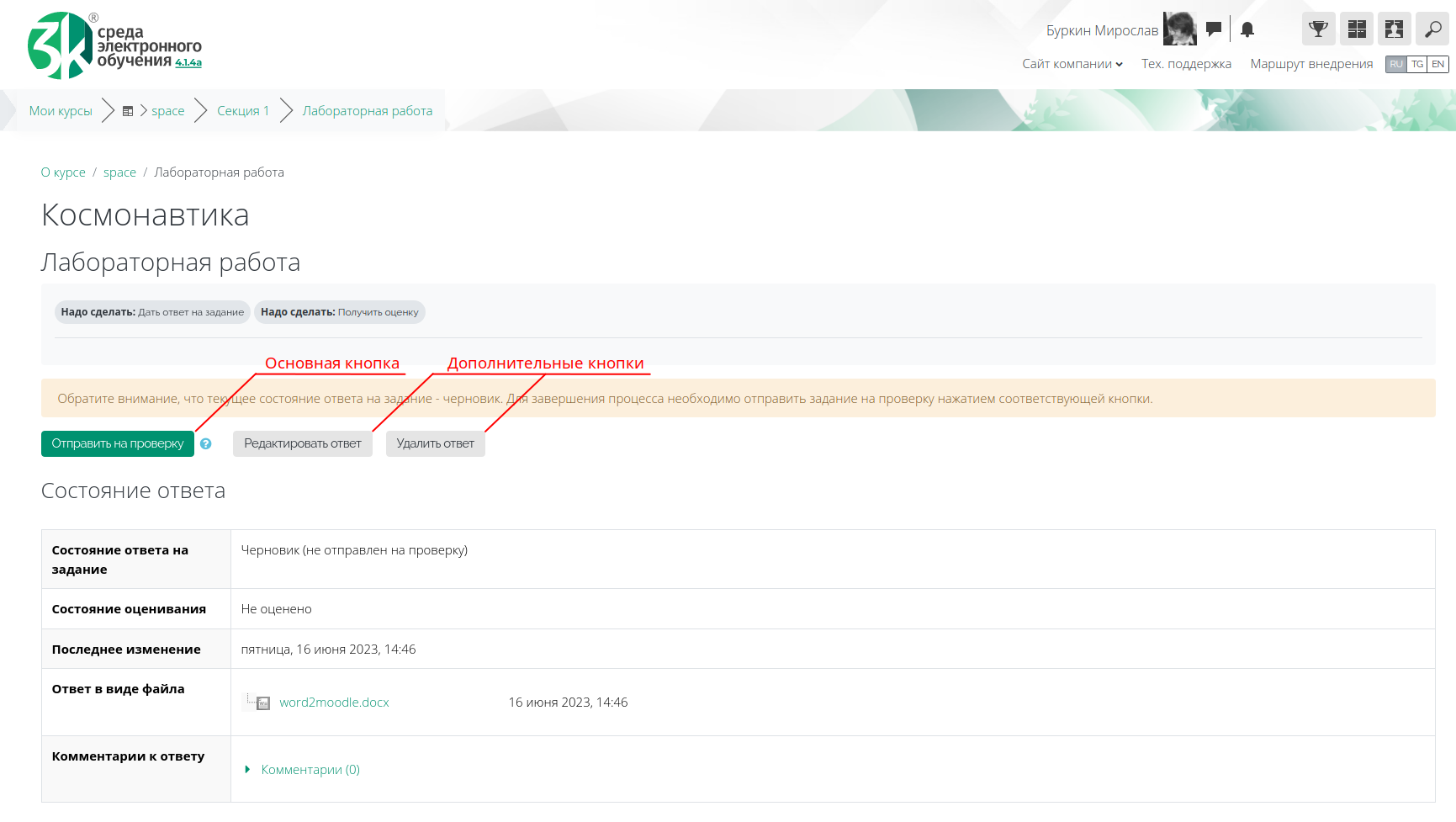Select the RU language option
1456x822 pixels.
click(1396, 64)
